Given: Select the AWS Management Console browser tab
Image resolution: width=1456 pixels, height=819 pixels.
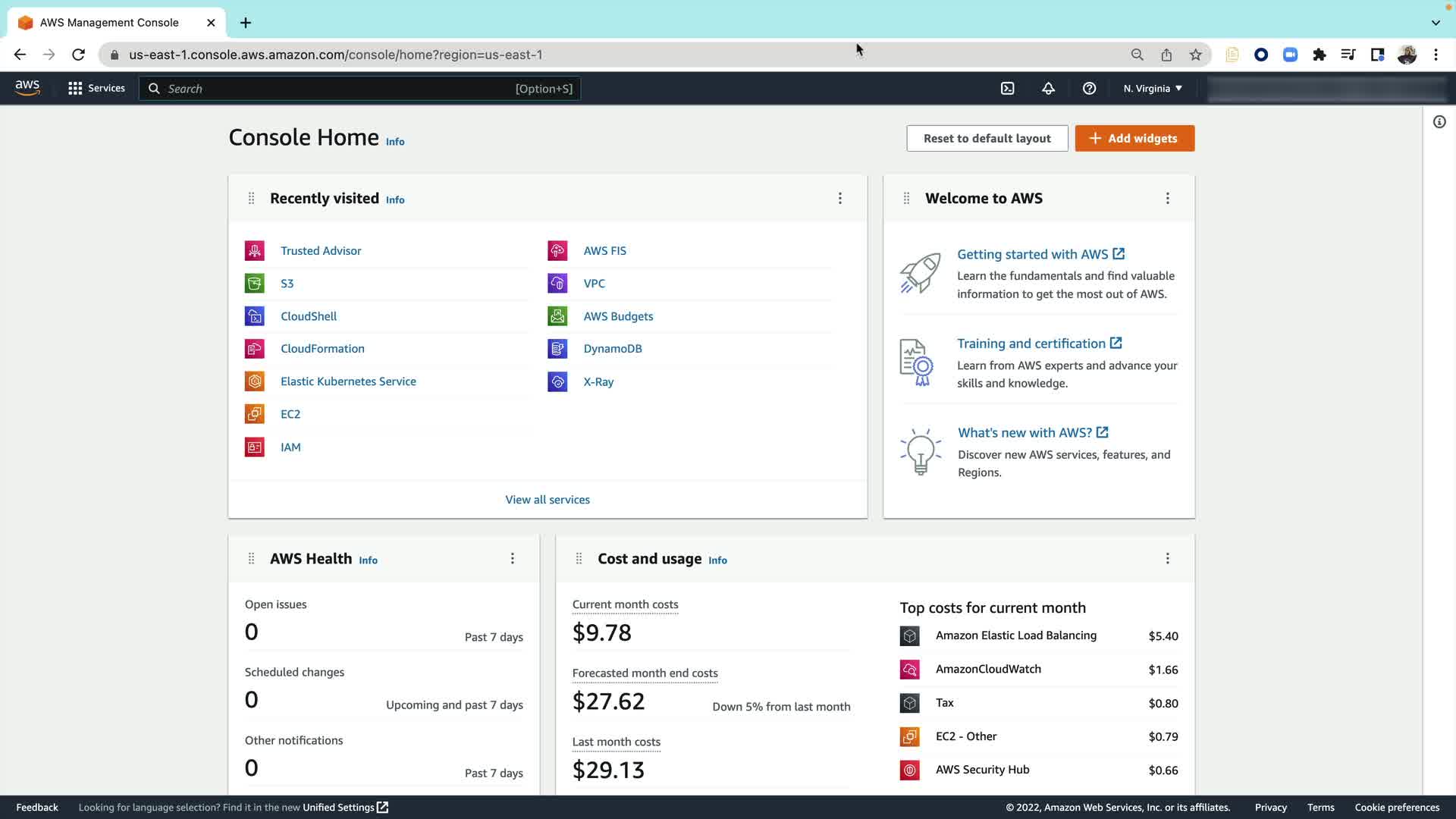Looking at the screenshot, I should click(x=110, y=23).
